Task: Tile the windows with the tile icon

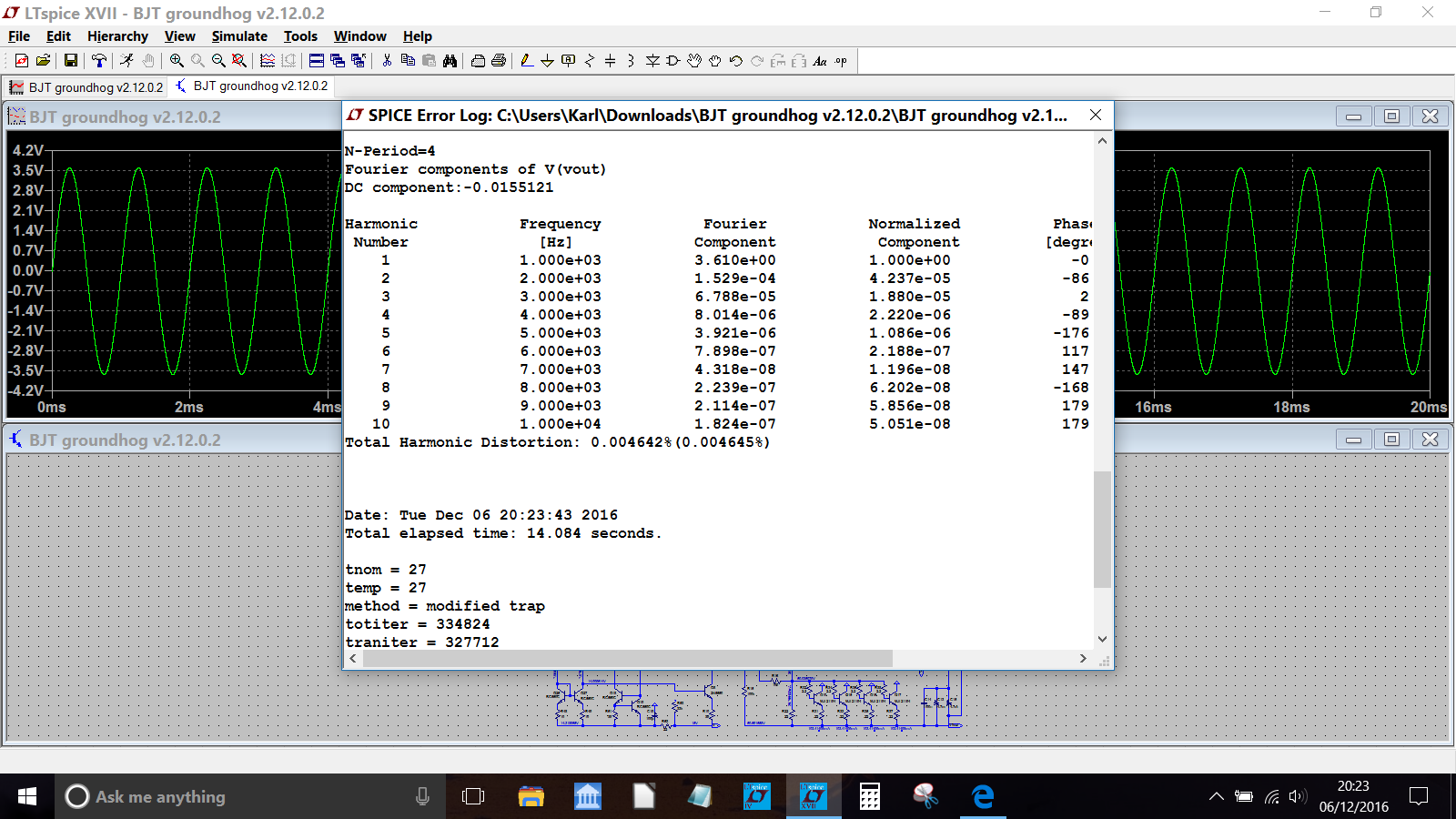Action: 317,61
